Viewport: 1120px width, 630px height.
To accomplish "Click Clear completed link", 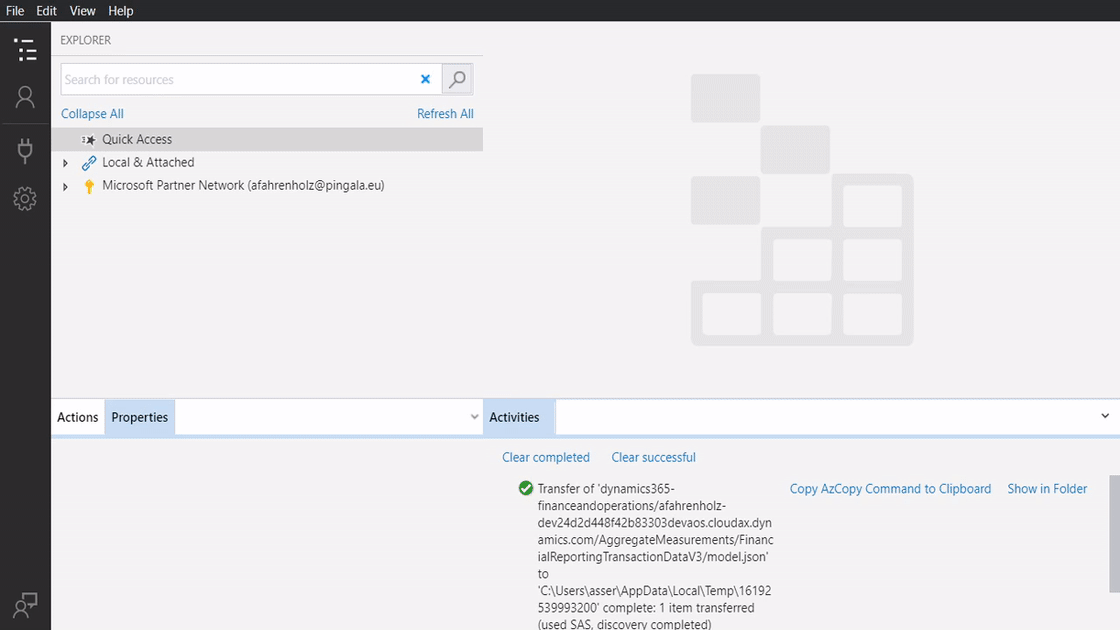I will 546,457.
